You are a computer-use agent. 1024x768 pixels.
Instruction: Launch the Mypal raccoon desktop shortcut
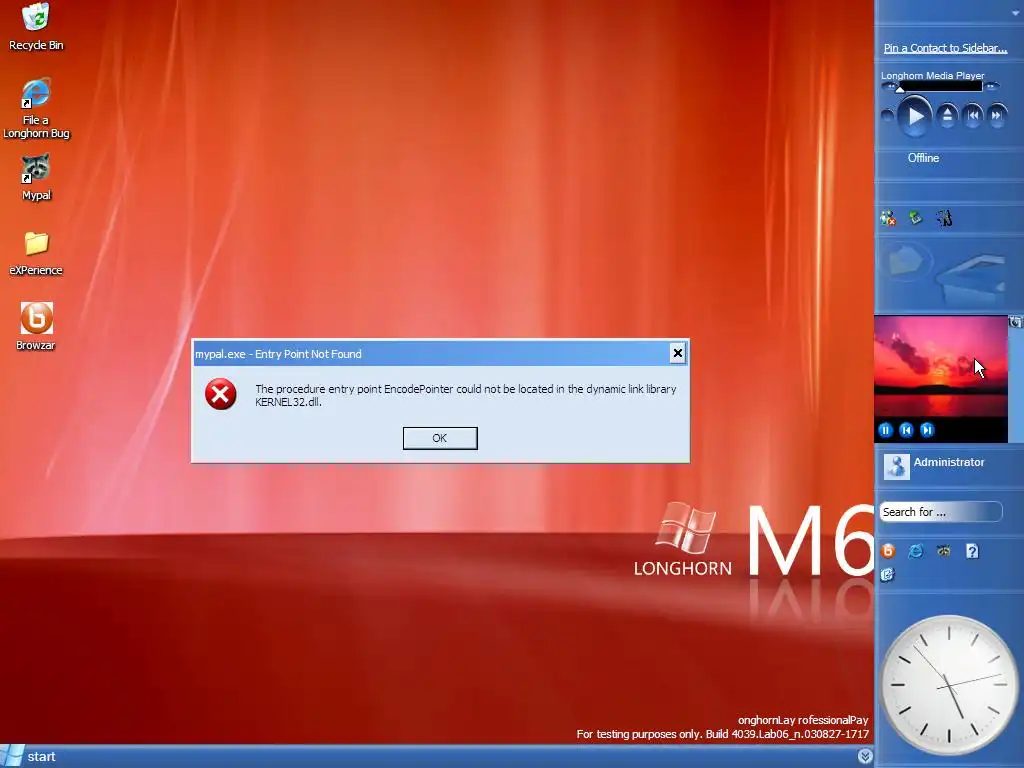tap(36, 178)
